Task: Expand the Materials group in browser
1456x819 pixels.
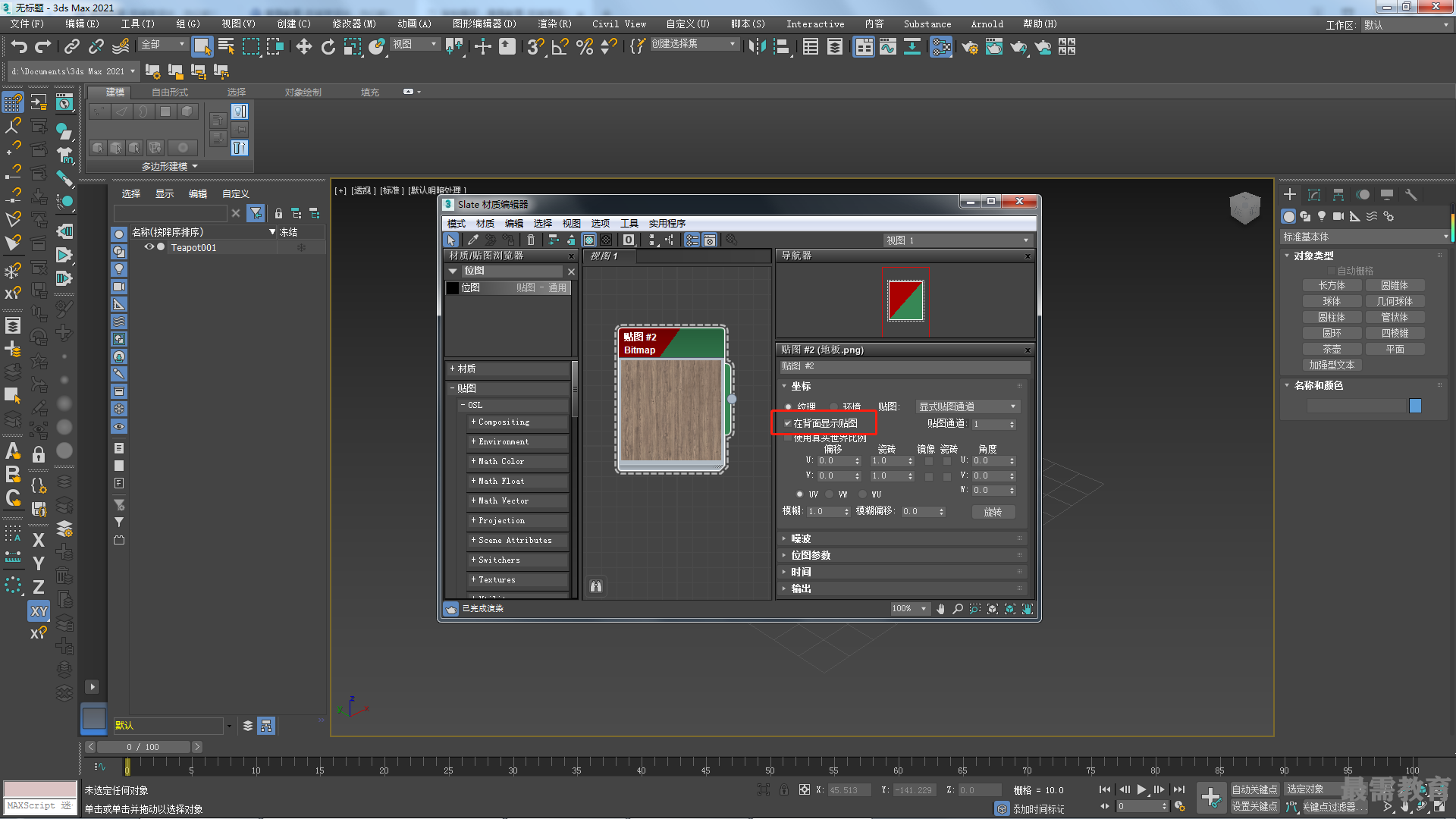Action: (508, 369)
